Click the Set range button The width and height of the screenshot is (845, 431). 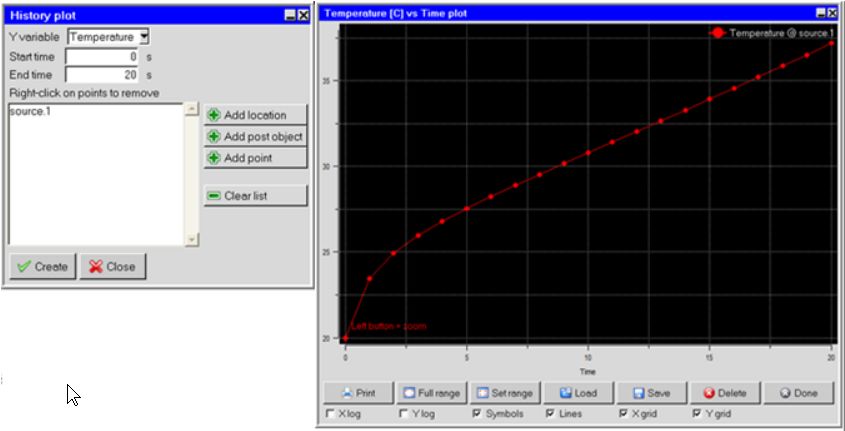[x=505, y=393]
